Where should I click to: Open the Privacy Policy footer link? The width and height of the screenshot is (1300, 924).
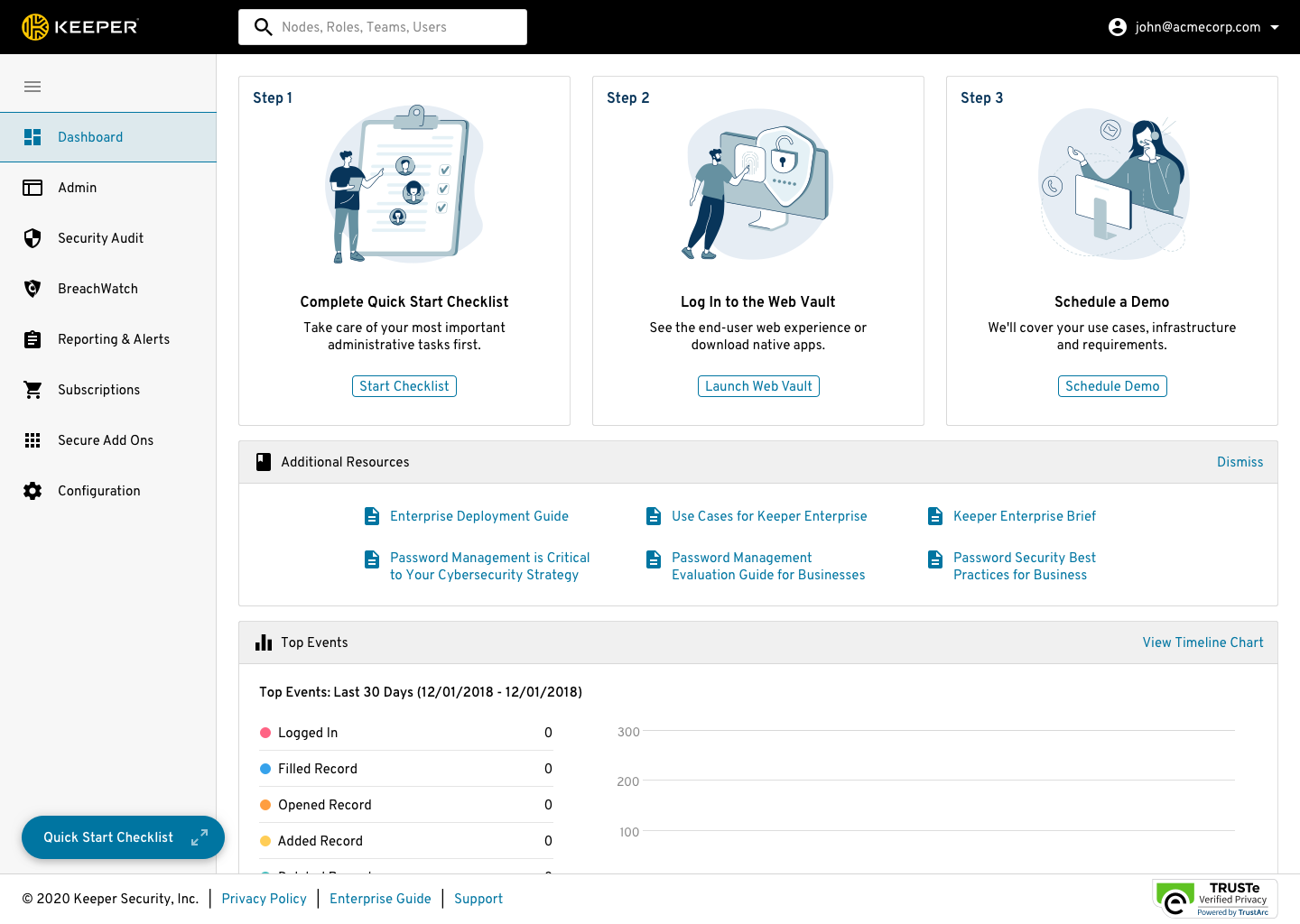tap(264, 899)
